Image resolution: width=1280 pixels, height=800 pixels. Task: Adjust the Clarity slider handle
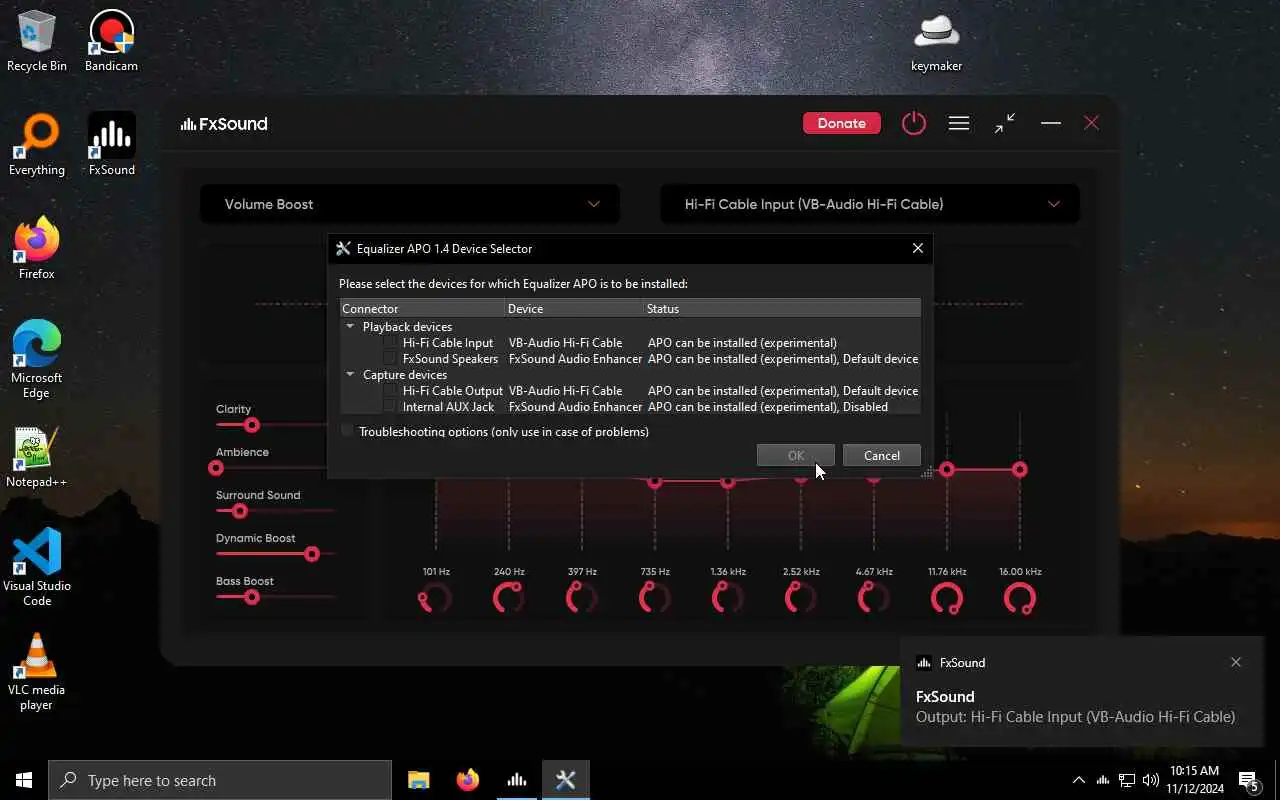click(x=252, y=425)
